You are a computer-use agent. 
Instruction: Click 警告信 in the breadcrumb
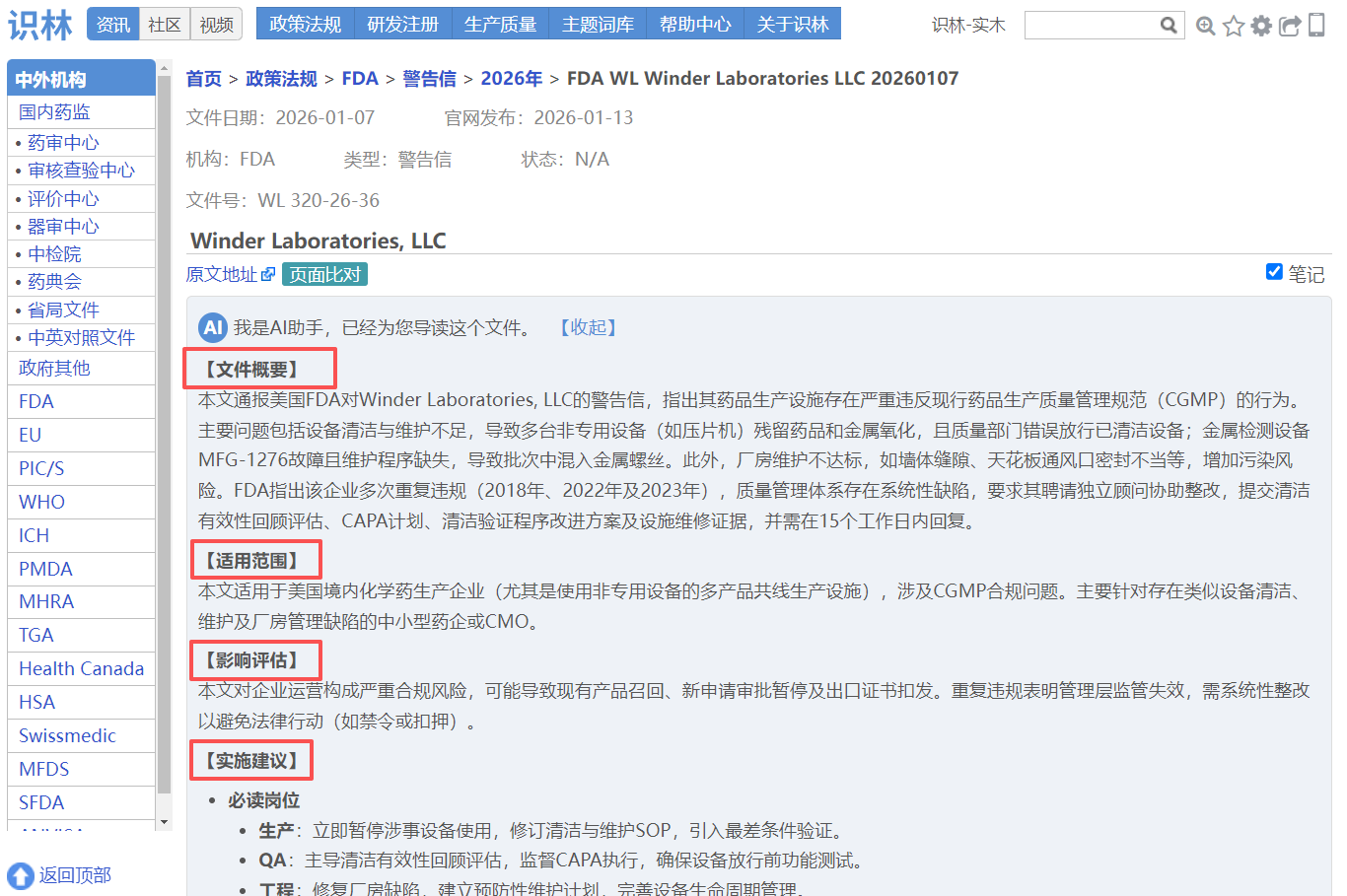click(429, 79)
